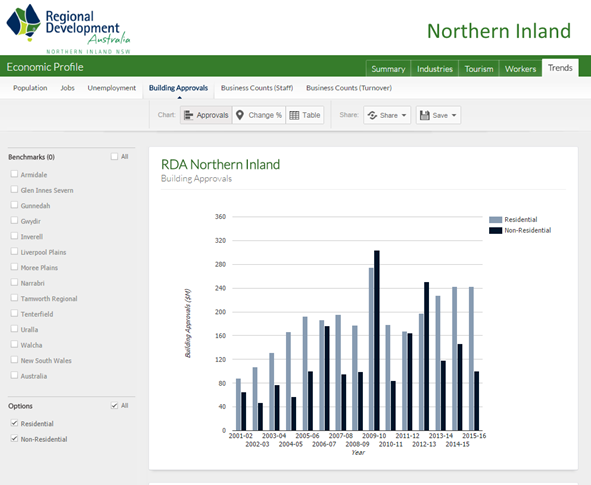Click the Save floppy disk icon
Image resolution: width=591 pixels, height=485 pixels.
click(x=425, y=115)
